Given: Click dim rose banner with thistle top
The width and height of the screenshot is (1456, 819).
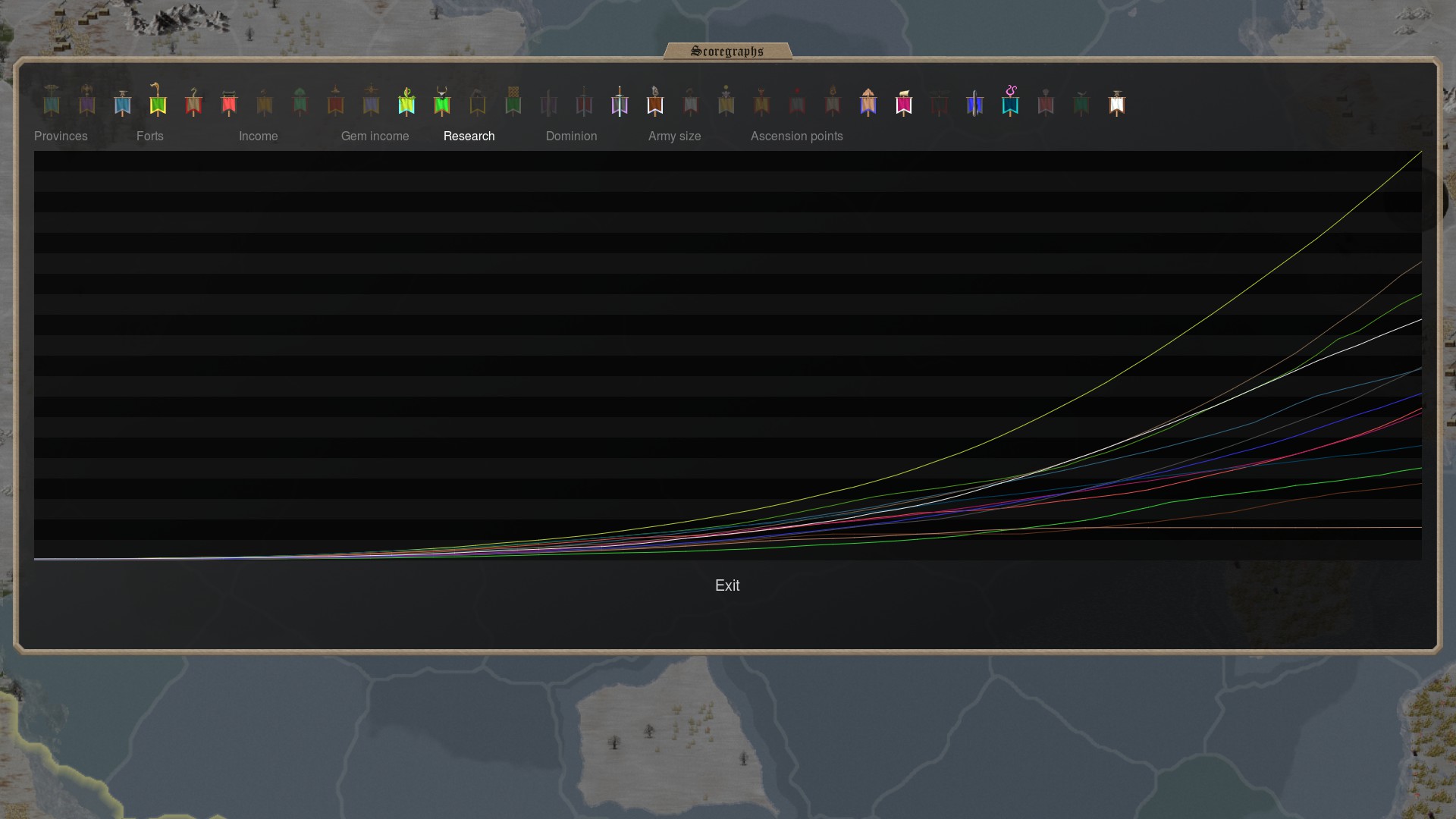Looking at the screenshot, I should [1046, 102].
